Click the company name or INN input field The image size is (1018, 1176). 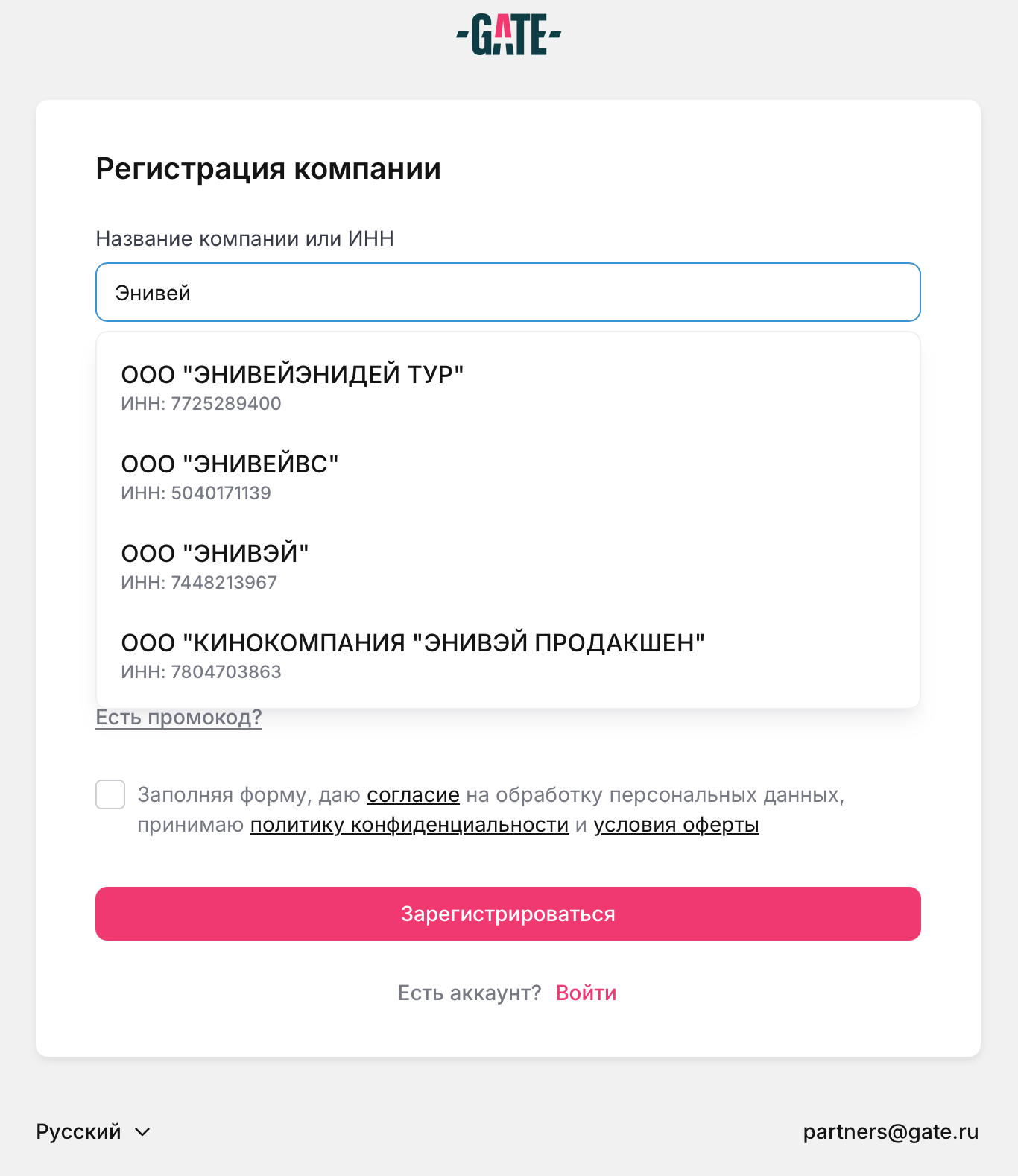(x=508, y=292)
